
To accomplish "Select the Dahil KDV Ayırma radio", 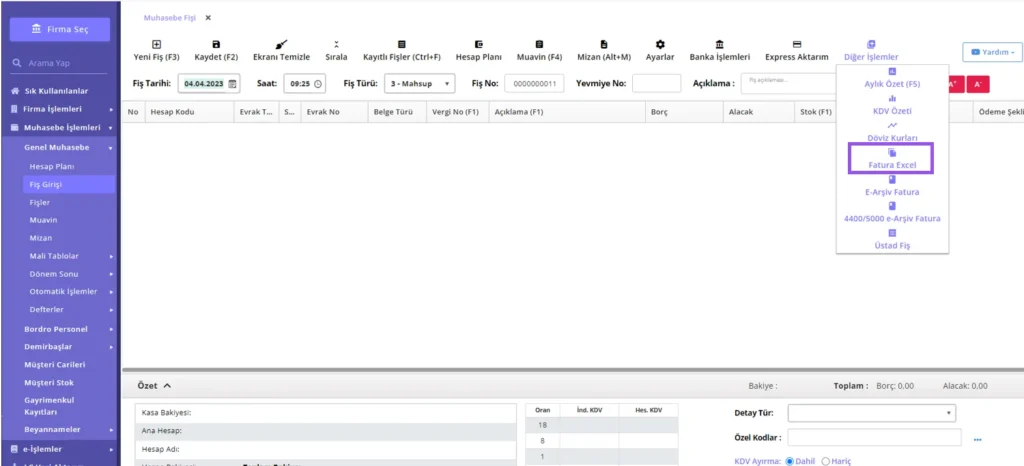I will (x=790, y=461).
